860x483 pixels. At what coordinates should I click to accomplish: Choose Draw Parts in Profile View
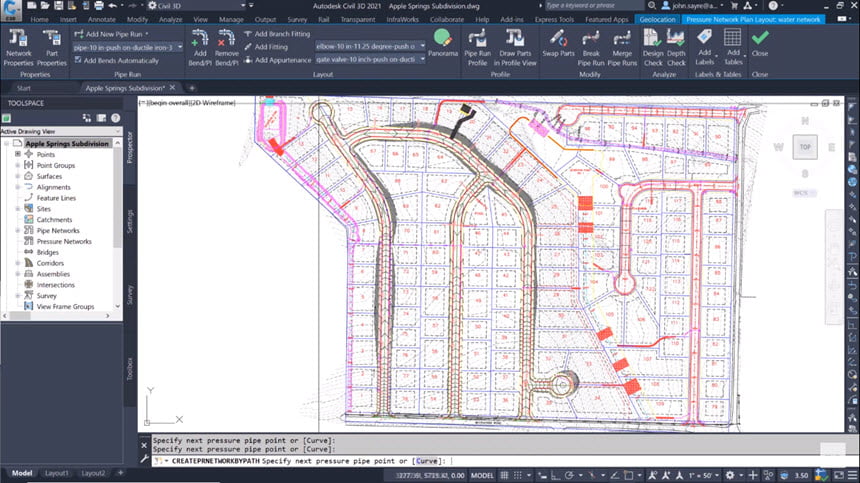514,48
